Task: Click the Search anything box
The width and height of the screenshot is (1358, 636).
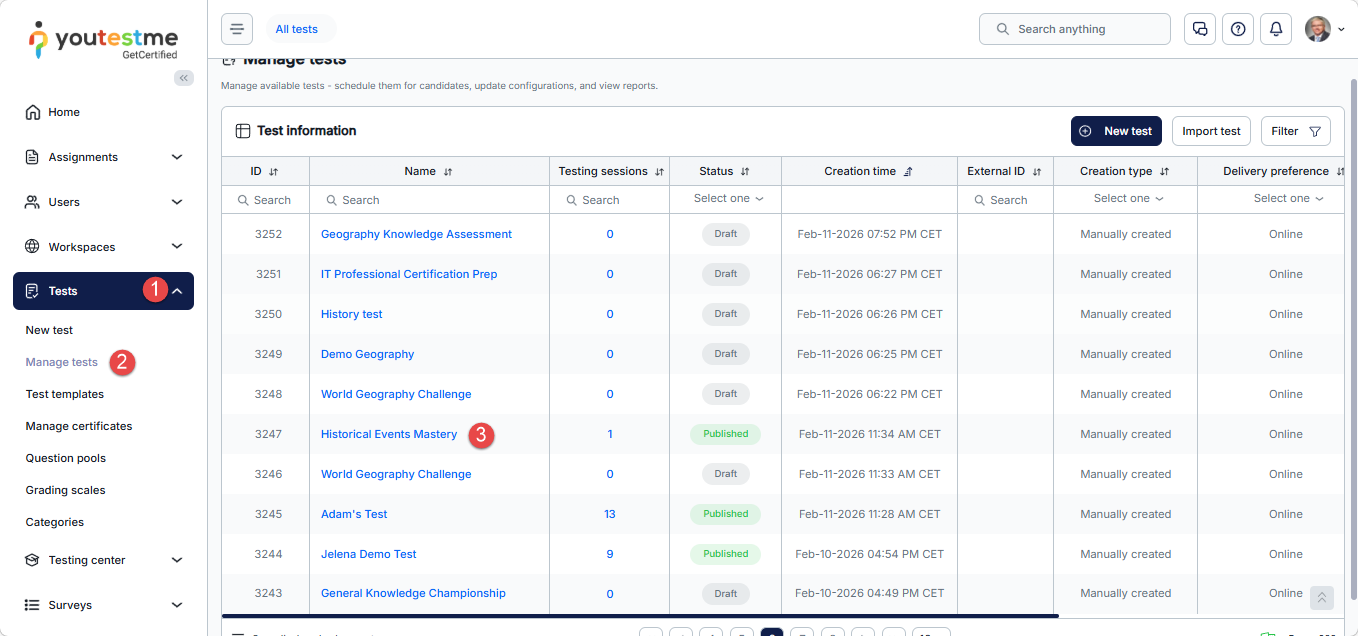Action: (1074, 29)
